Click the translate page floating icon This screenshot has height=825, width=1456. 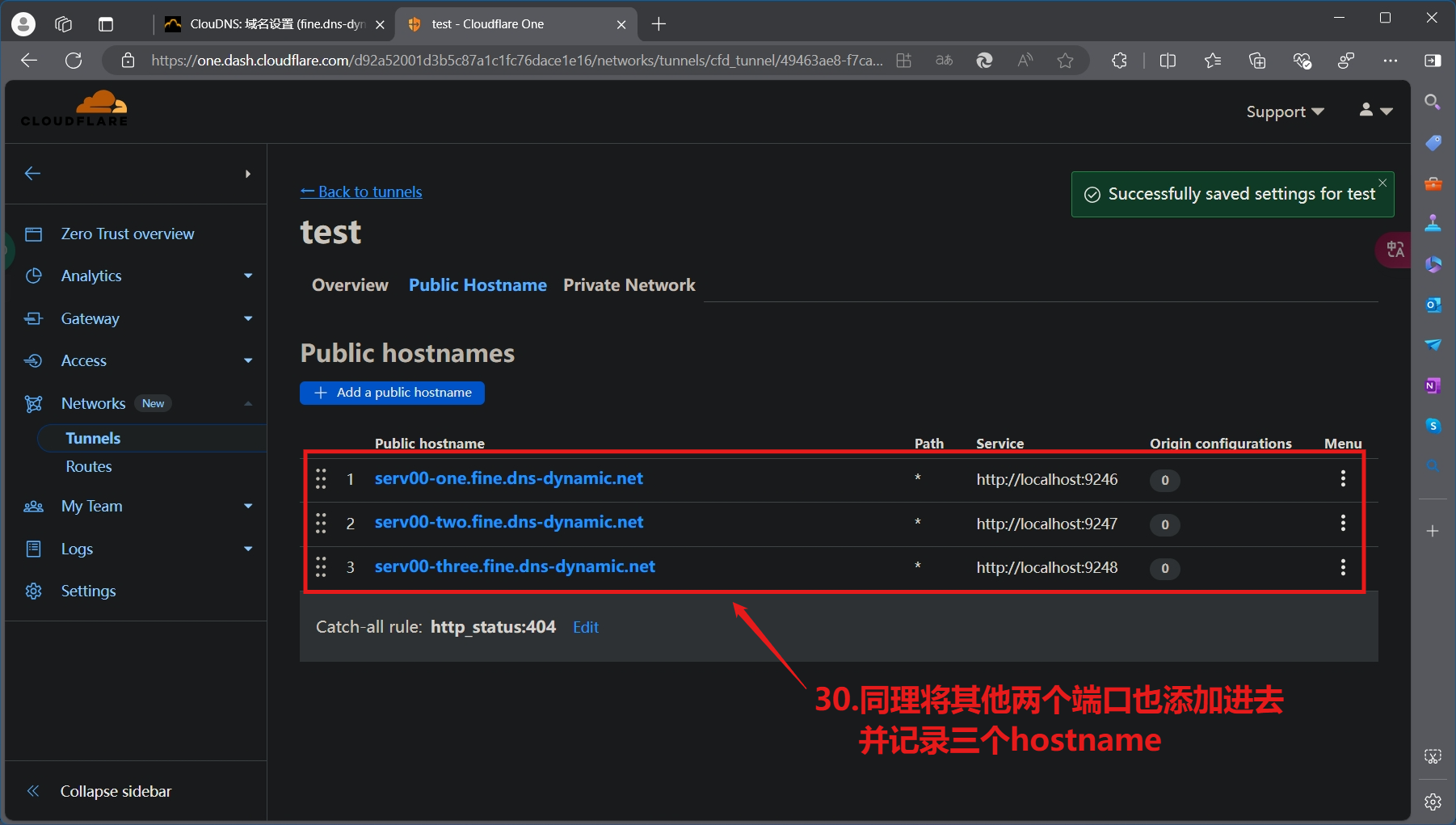point(1395,250)
